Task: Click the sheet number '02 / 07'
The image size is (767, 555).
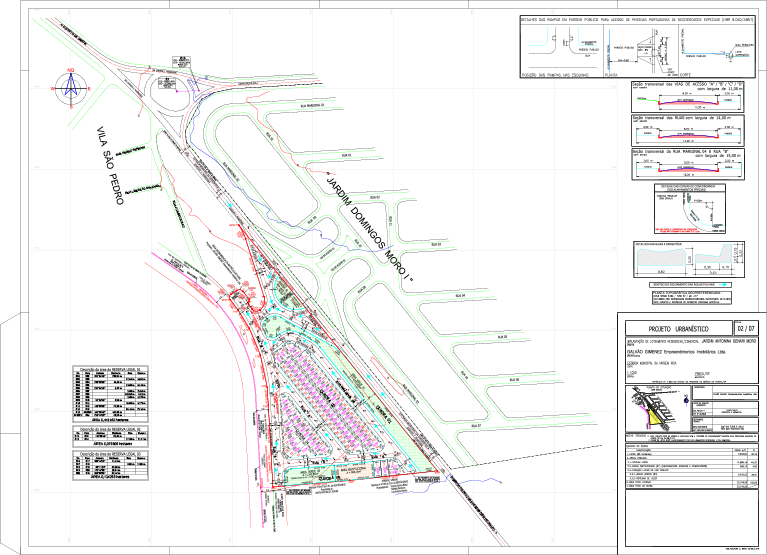Action: pos(745,328)
